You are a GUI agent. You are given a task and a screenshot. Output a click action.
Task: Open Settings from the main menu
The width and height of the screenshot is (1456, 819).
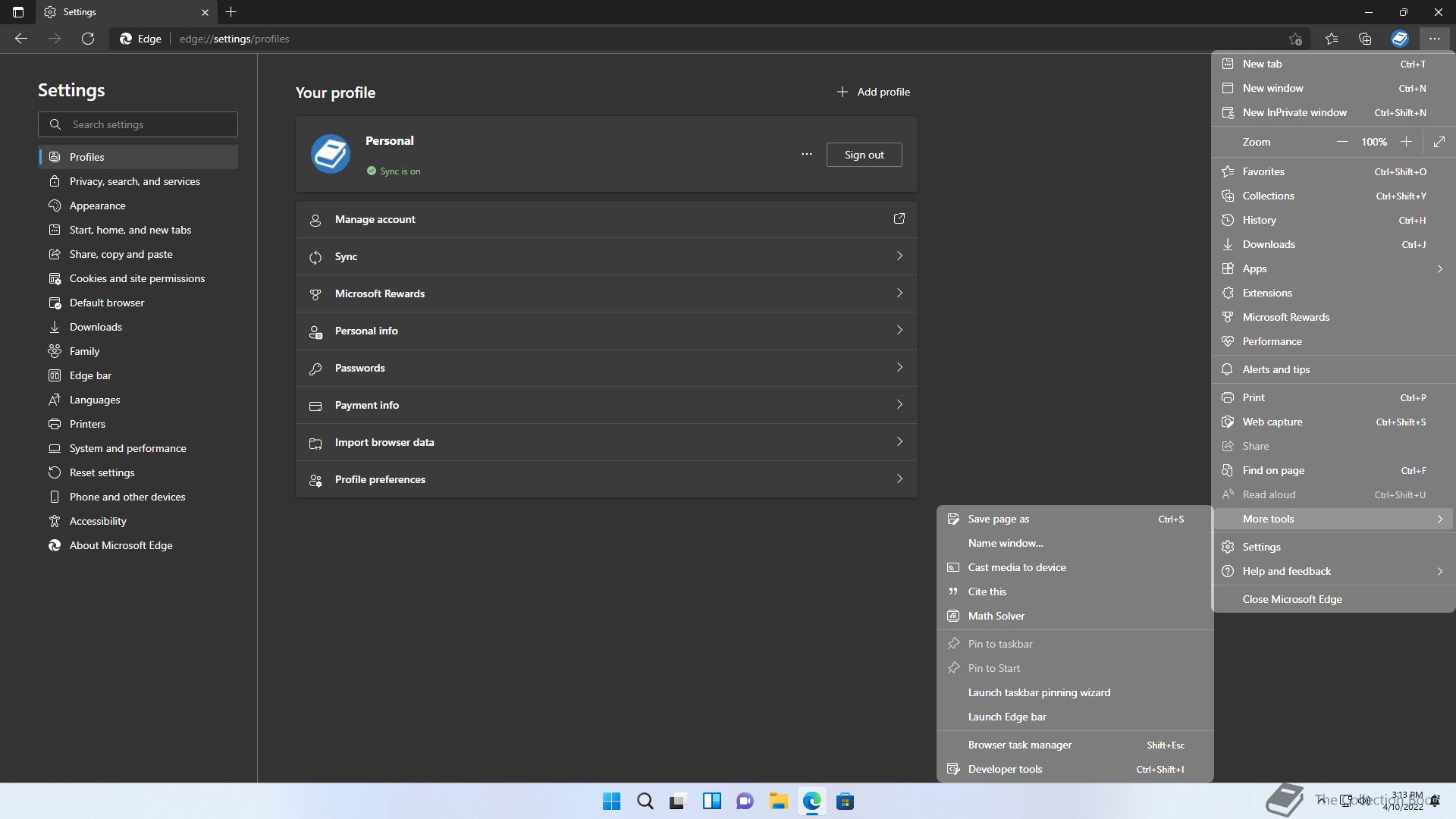tap(1333, 547)
